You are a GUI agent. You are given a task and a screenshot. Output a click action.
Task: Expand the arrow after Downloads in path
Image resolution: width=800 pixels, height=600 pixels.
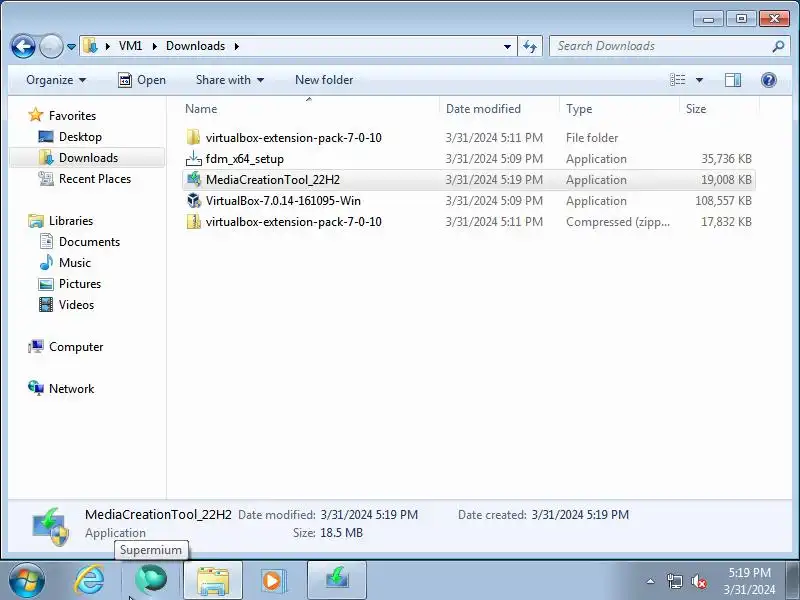click(237, 46)
